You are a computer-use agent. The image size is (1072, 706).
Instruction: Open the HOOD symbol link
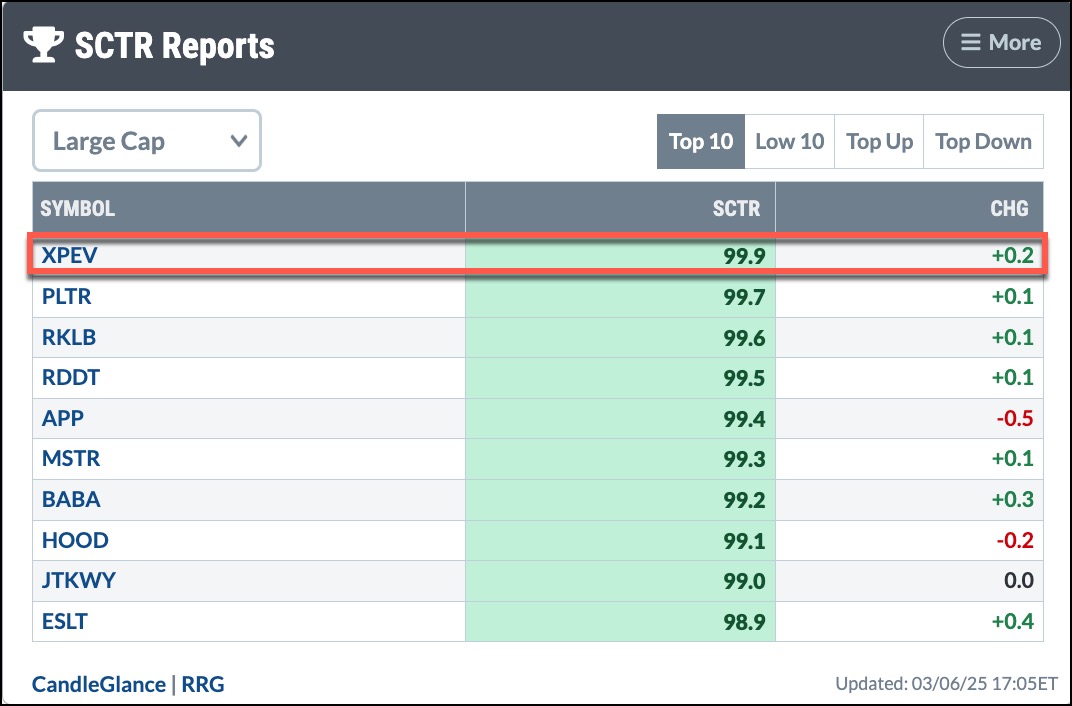(75, 541)
